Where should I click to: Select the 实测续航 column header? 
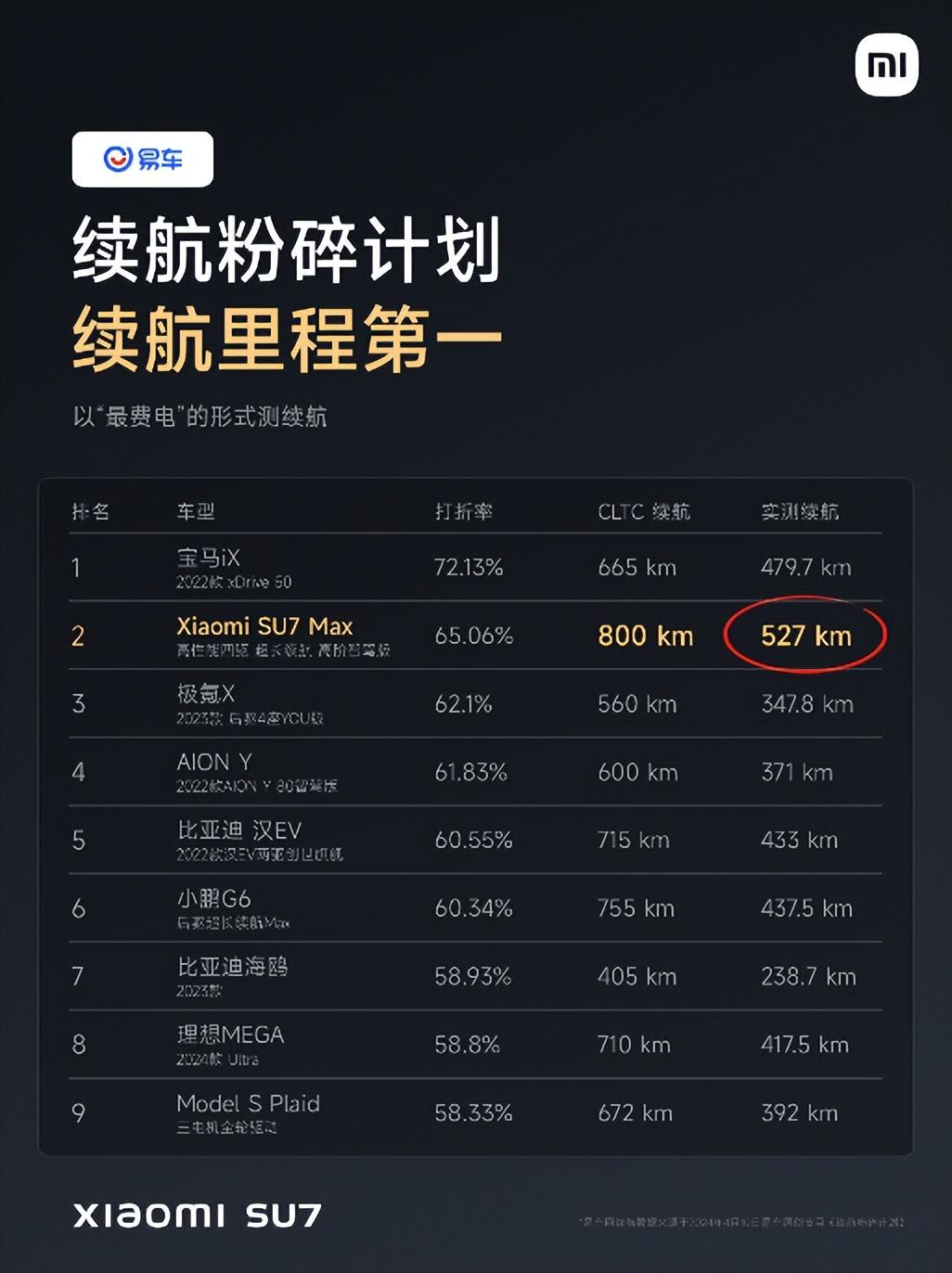click(x=800, y=511)
